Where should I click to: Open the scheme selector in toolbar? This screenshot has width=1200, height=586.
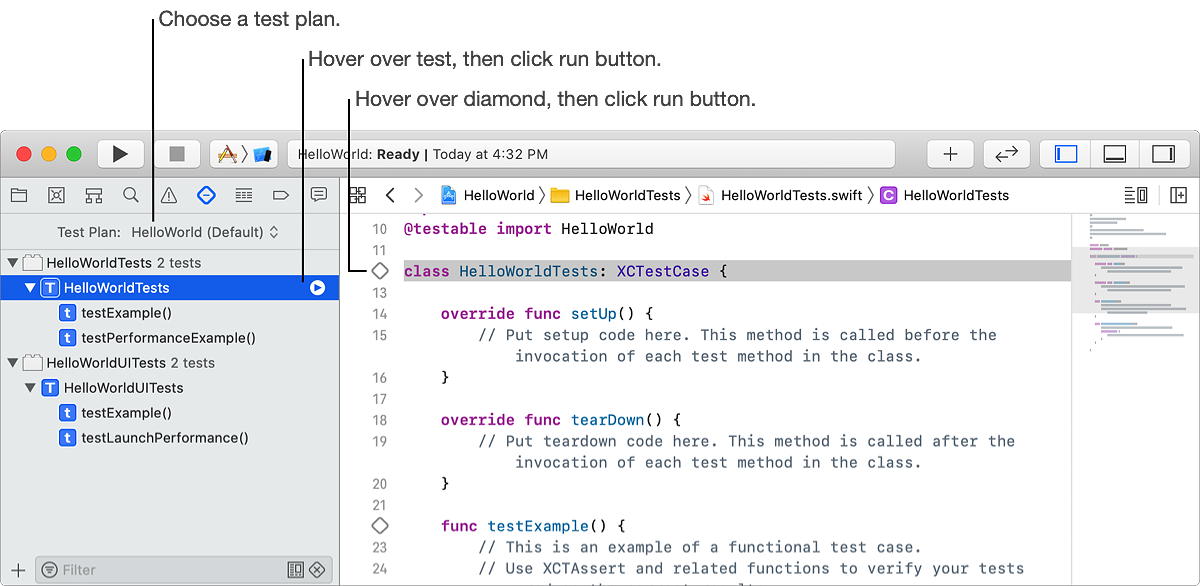244,154
